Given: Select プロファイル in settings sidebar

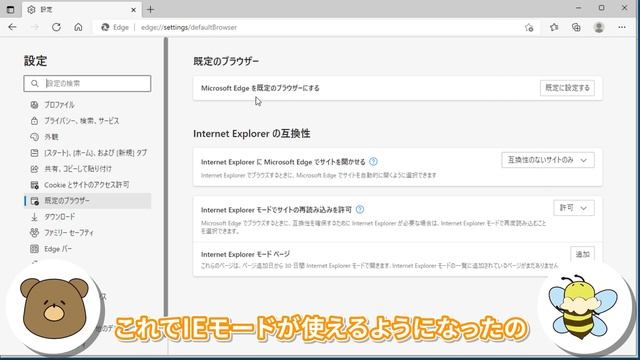Looking at the screenshot, I should [x=87, y=105].
